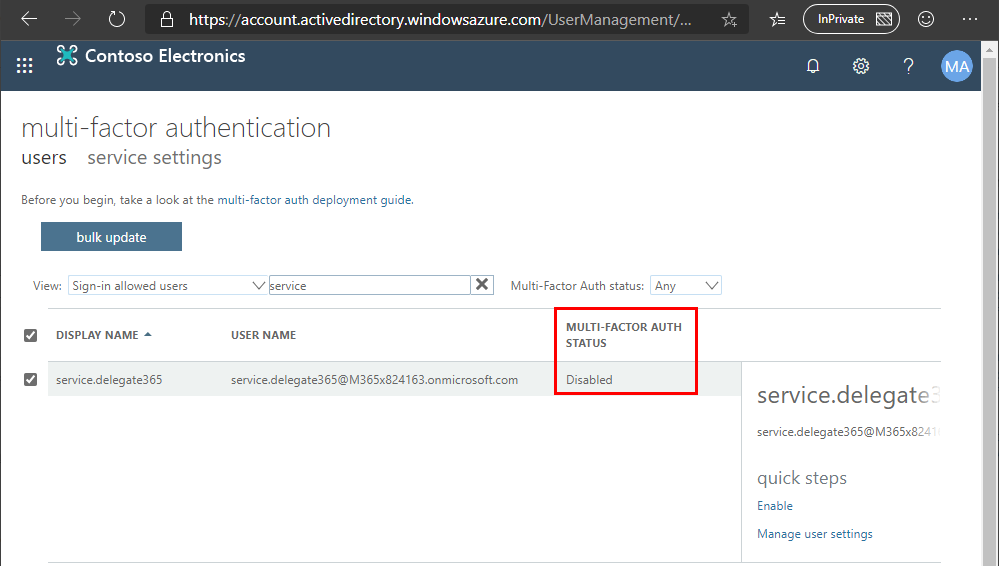The height and width of the screenshot is (566, 999).
Task: Open the View sign-in allowed users dropdown
Action: 167,286
